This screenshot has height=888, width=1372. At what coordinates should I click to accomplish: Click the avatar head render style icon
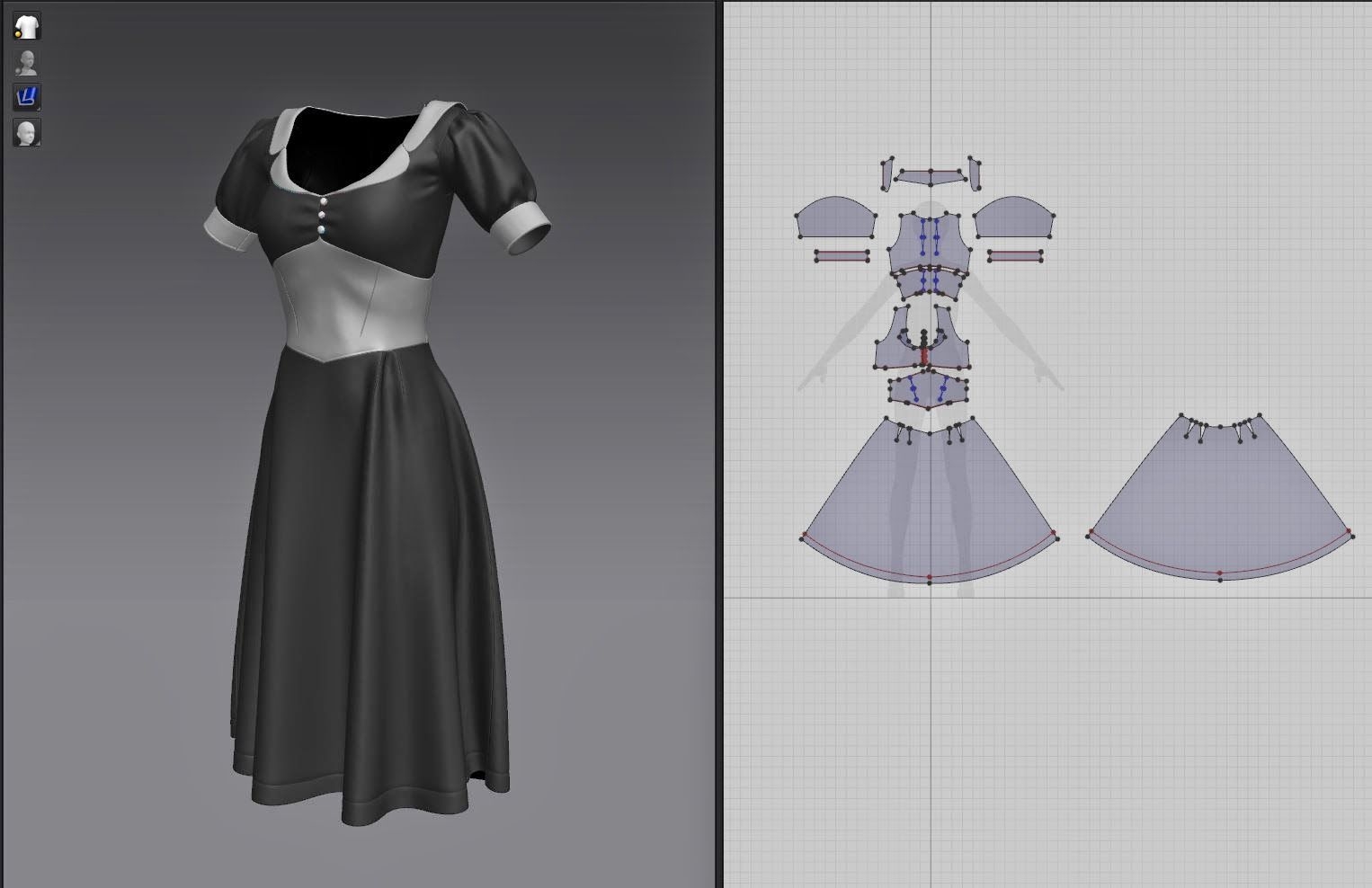(26, 130)
